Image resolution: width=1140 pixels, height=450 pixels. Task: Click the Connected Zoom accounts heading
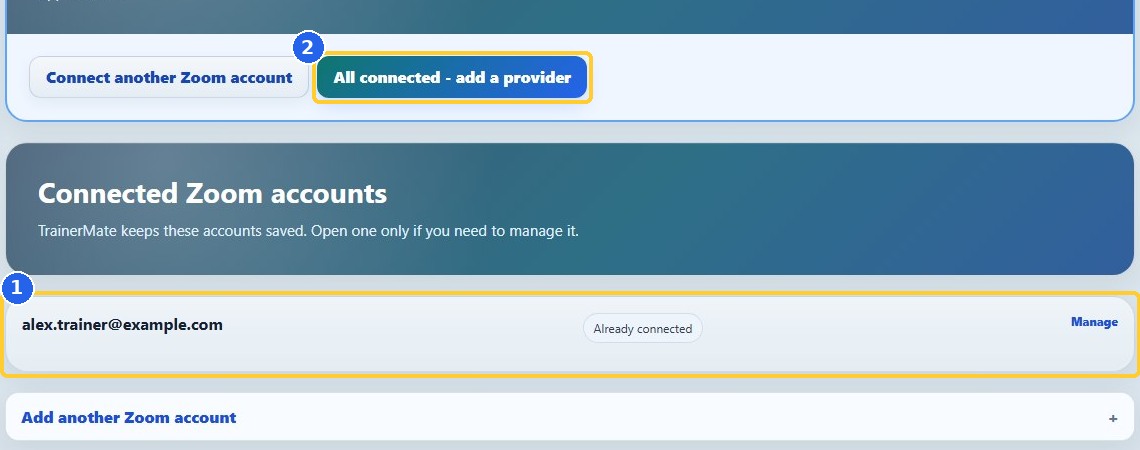(x=212, y=193)
